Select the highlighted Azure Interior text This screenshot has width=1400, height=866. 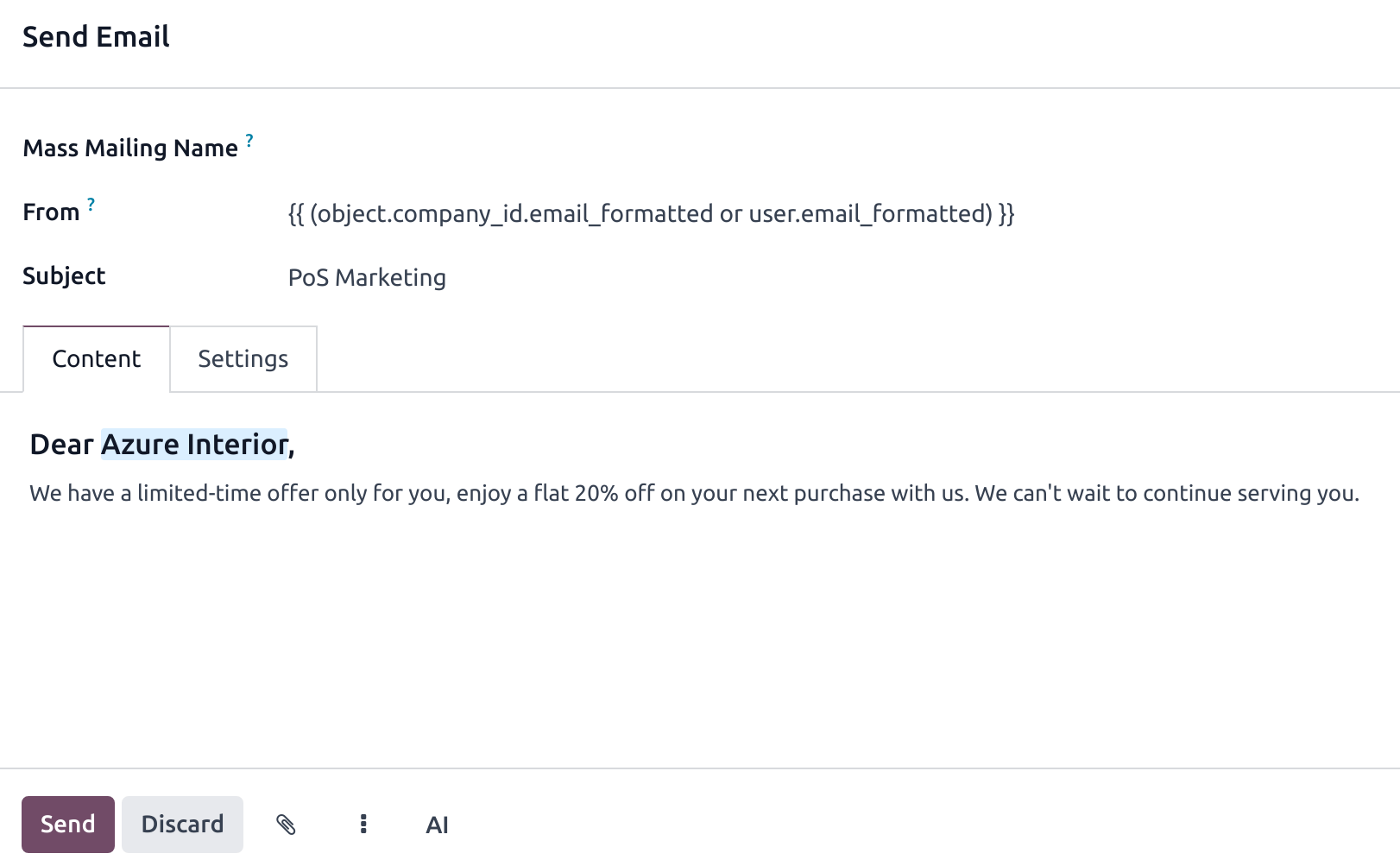click(x=194, y=444)
